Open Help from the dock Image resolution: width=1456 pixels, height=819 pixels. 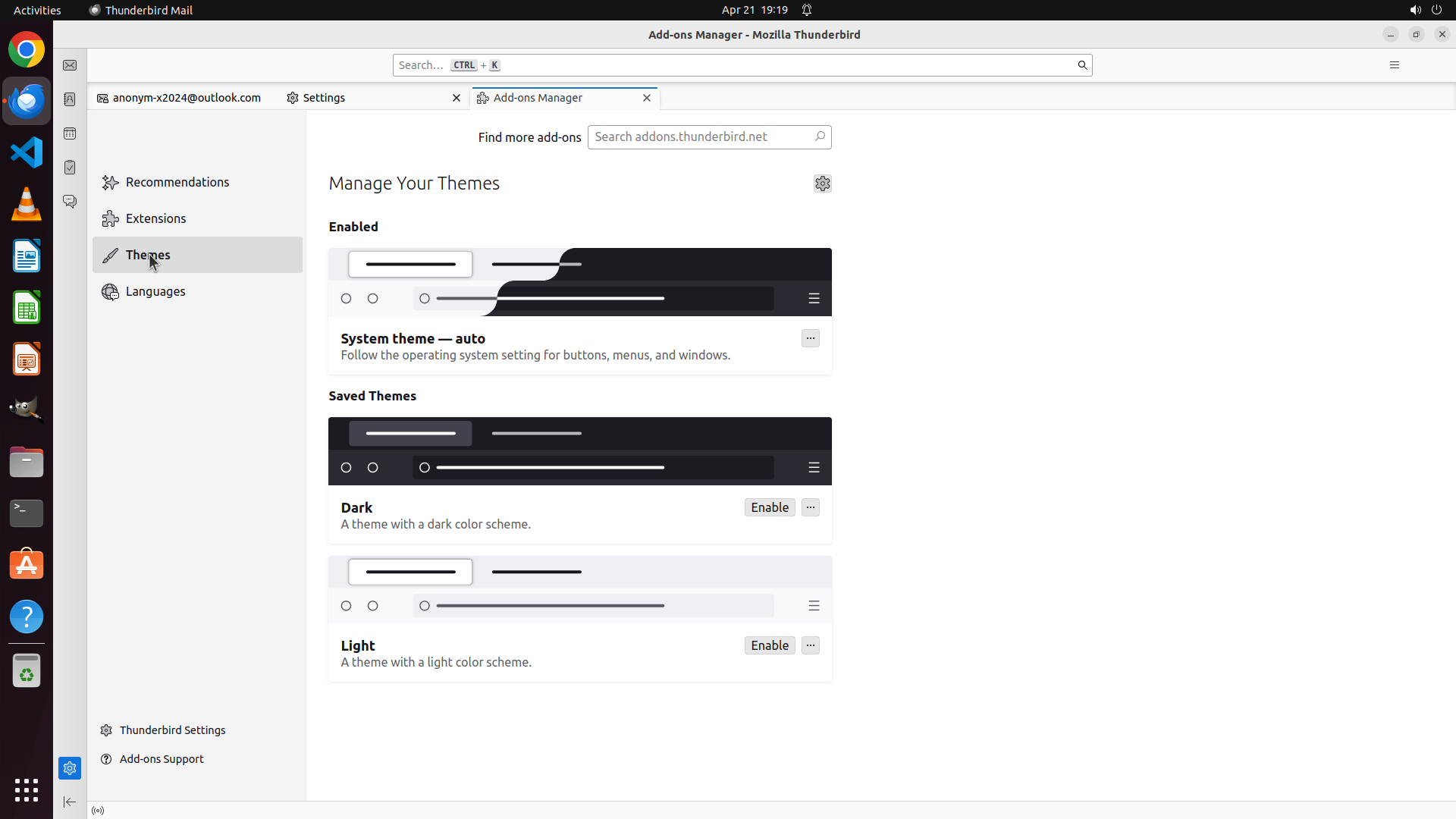tap(27, 617)
